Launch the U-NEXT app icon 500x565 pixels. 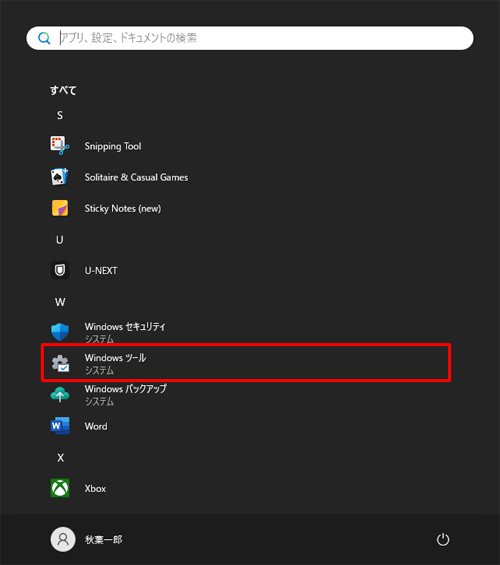[60, 270]
